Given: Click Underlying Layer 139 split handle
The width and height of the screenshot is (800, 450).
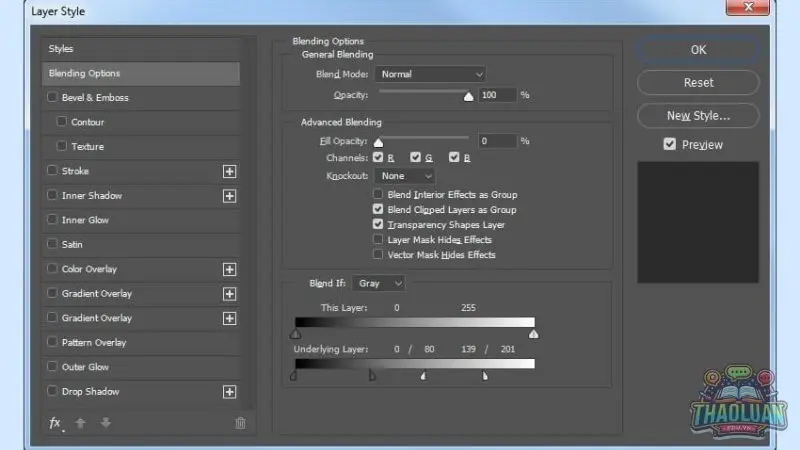Looking at the screenshot, I should tap(423, 376).
